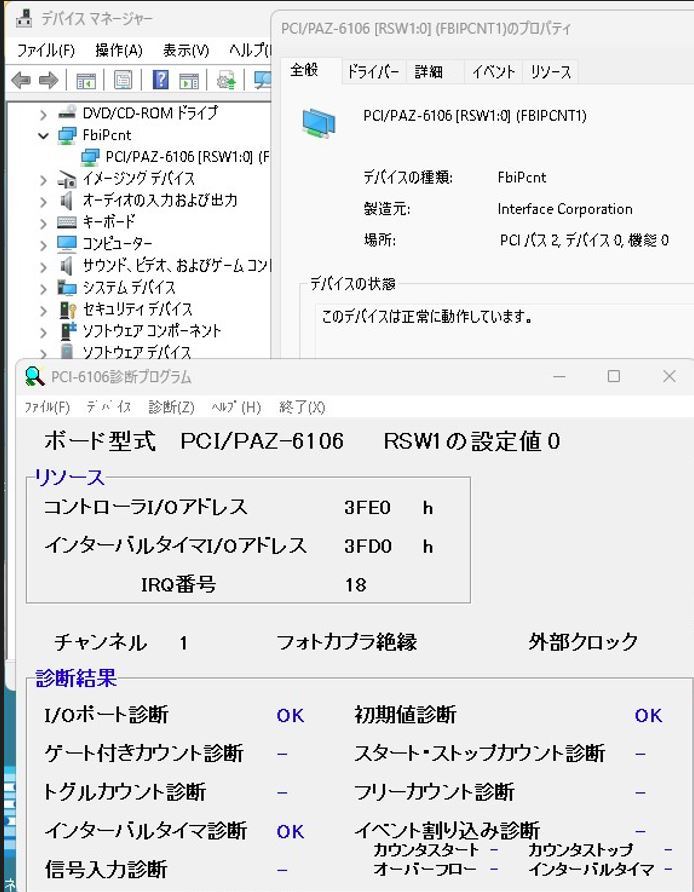This screenshot has width=694, height=892.
Task: Click IRQ number value 18
Action: click(x=356, y=585)
